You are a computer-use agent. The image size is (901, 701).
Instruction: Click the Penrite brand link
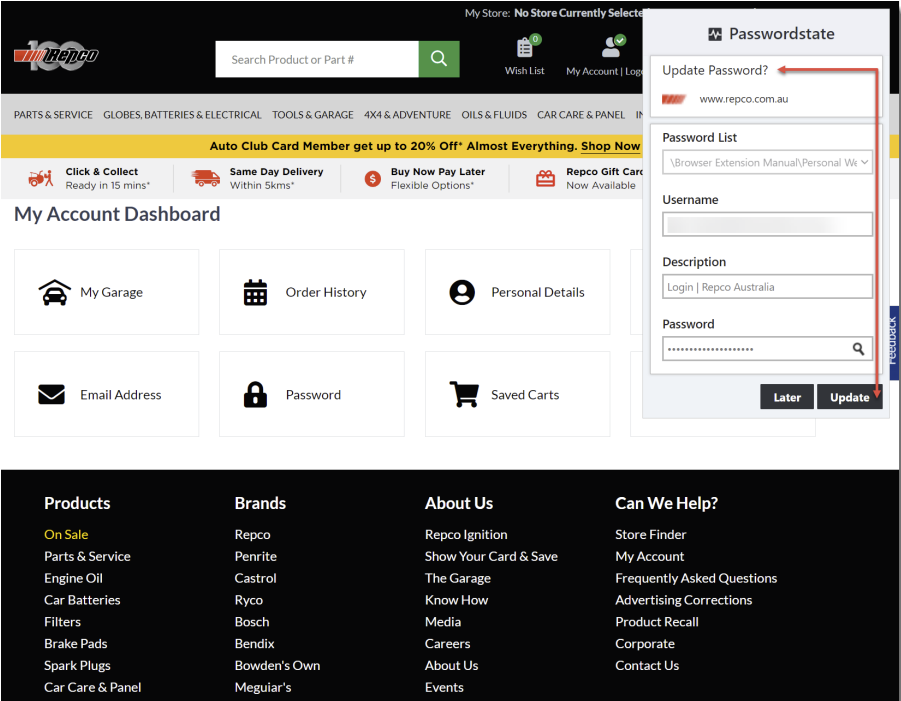(256, 556)
